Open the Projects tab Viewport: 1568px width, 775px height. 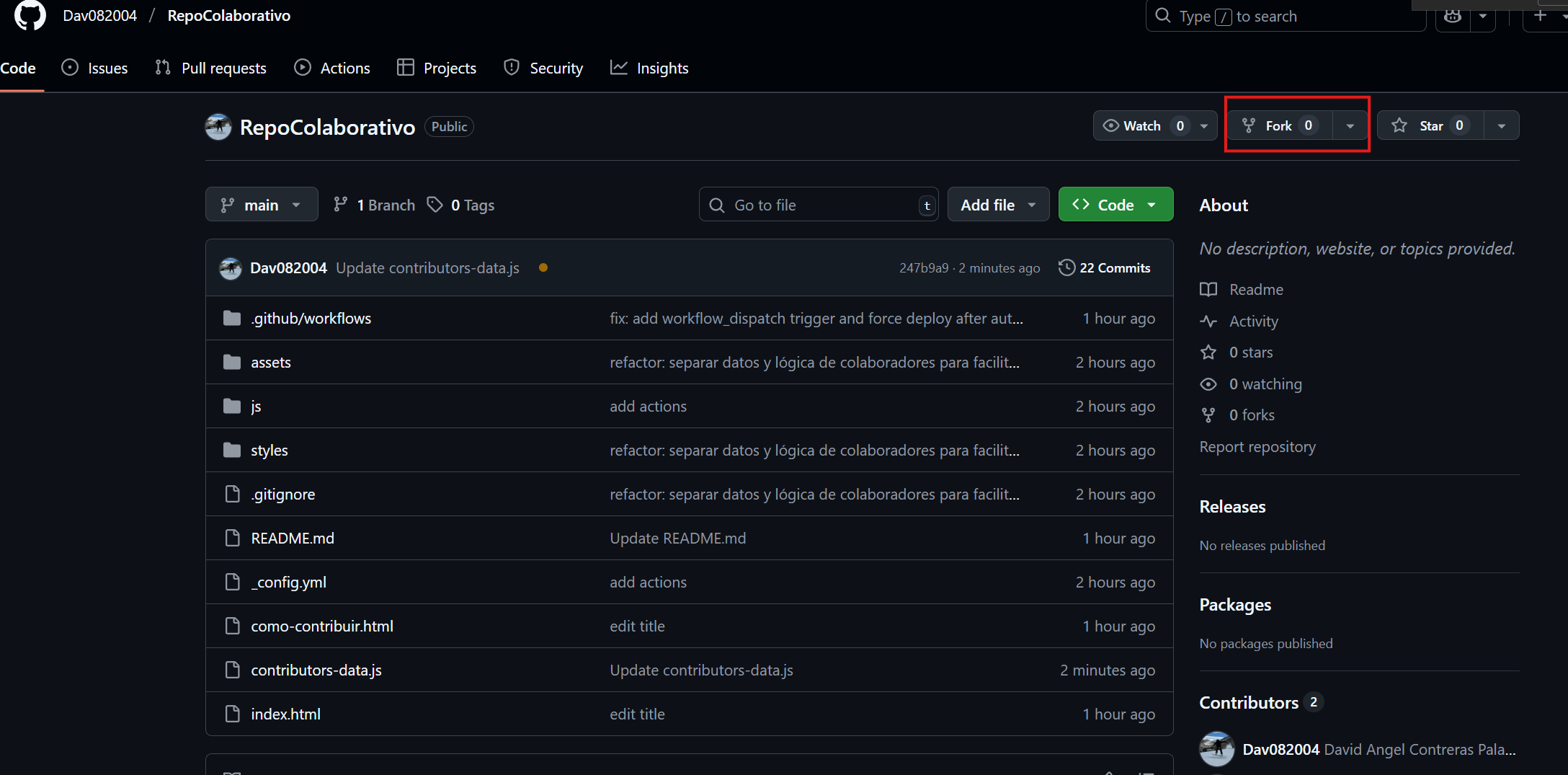pos(437,68)
